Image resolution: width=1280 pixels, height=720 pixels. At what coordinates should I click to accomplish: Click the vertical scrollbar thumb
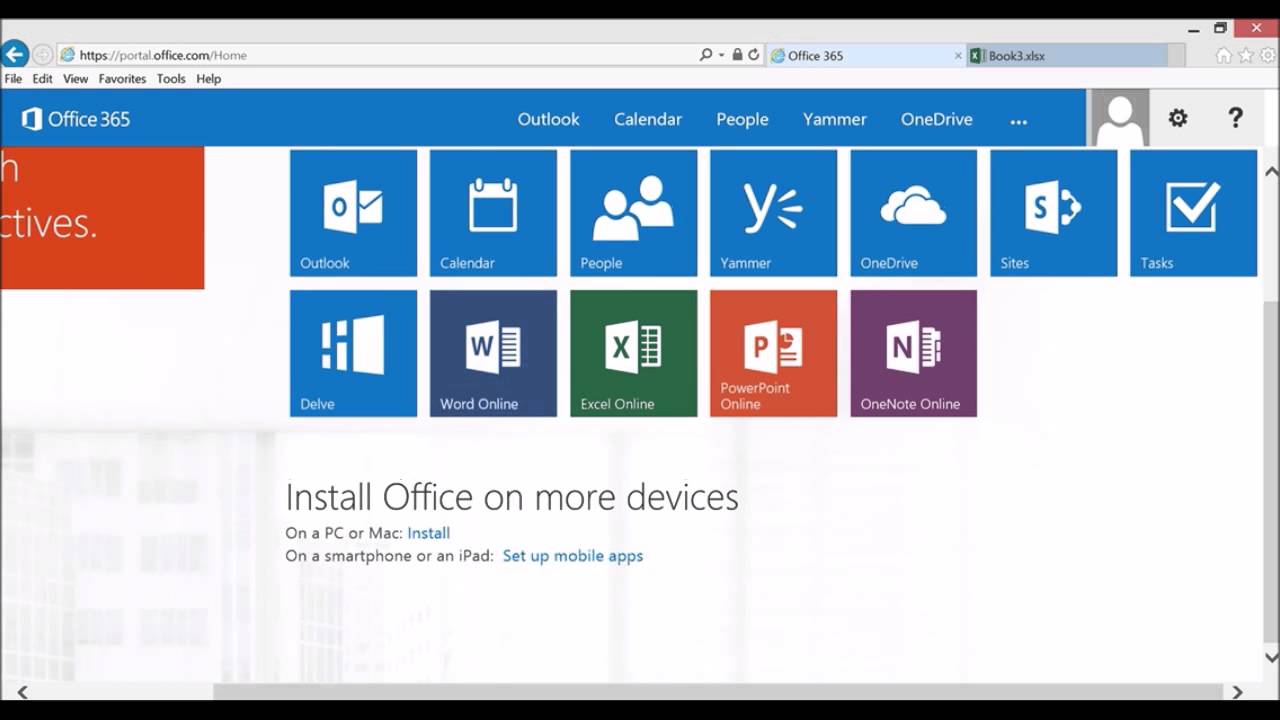pos(1271,470)
